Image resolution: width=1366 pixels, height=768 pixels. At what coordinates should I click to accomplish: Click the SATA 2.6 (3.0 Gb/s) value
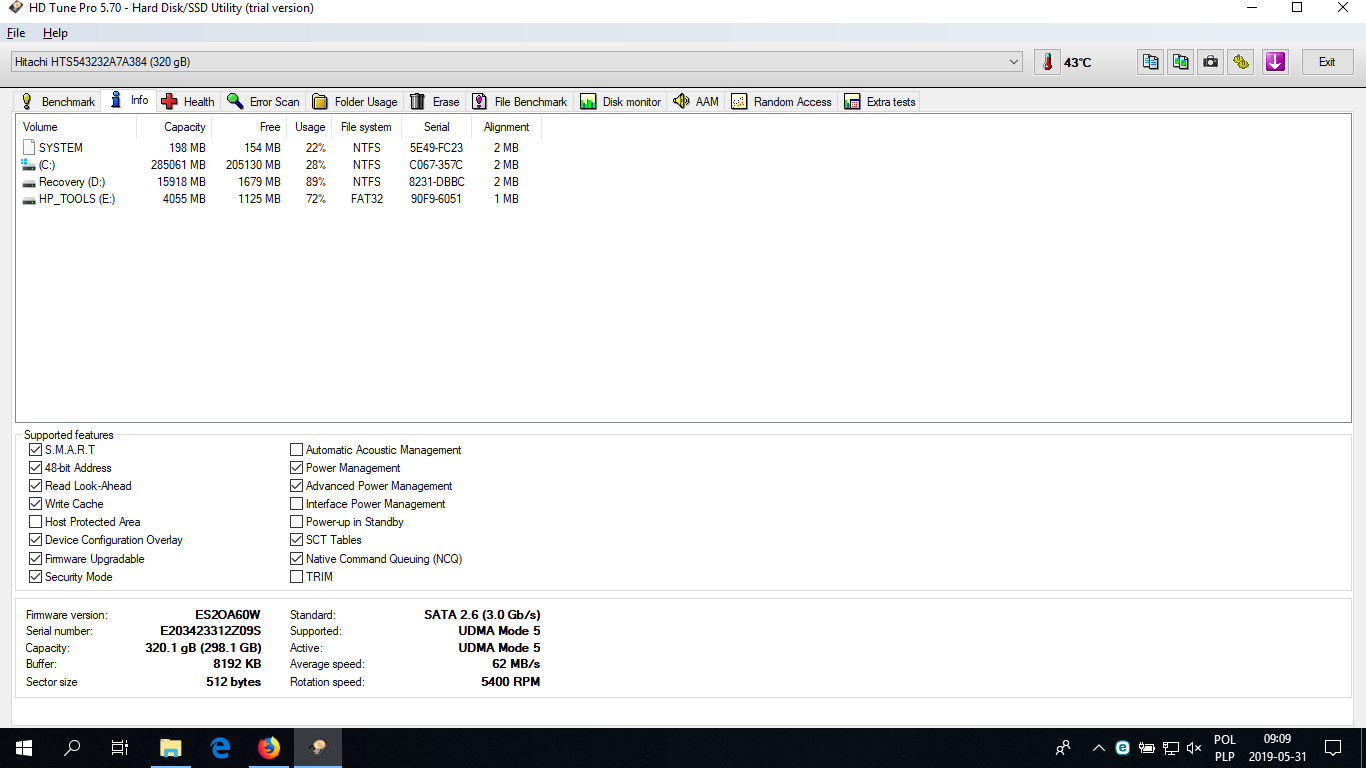click(482, 615)
